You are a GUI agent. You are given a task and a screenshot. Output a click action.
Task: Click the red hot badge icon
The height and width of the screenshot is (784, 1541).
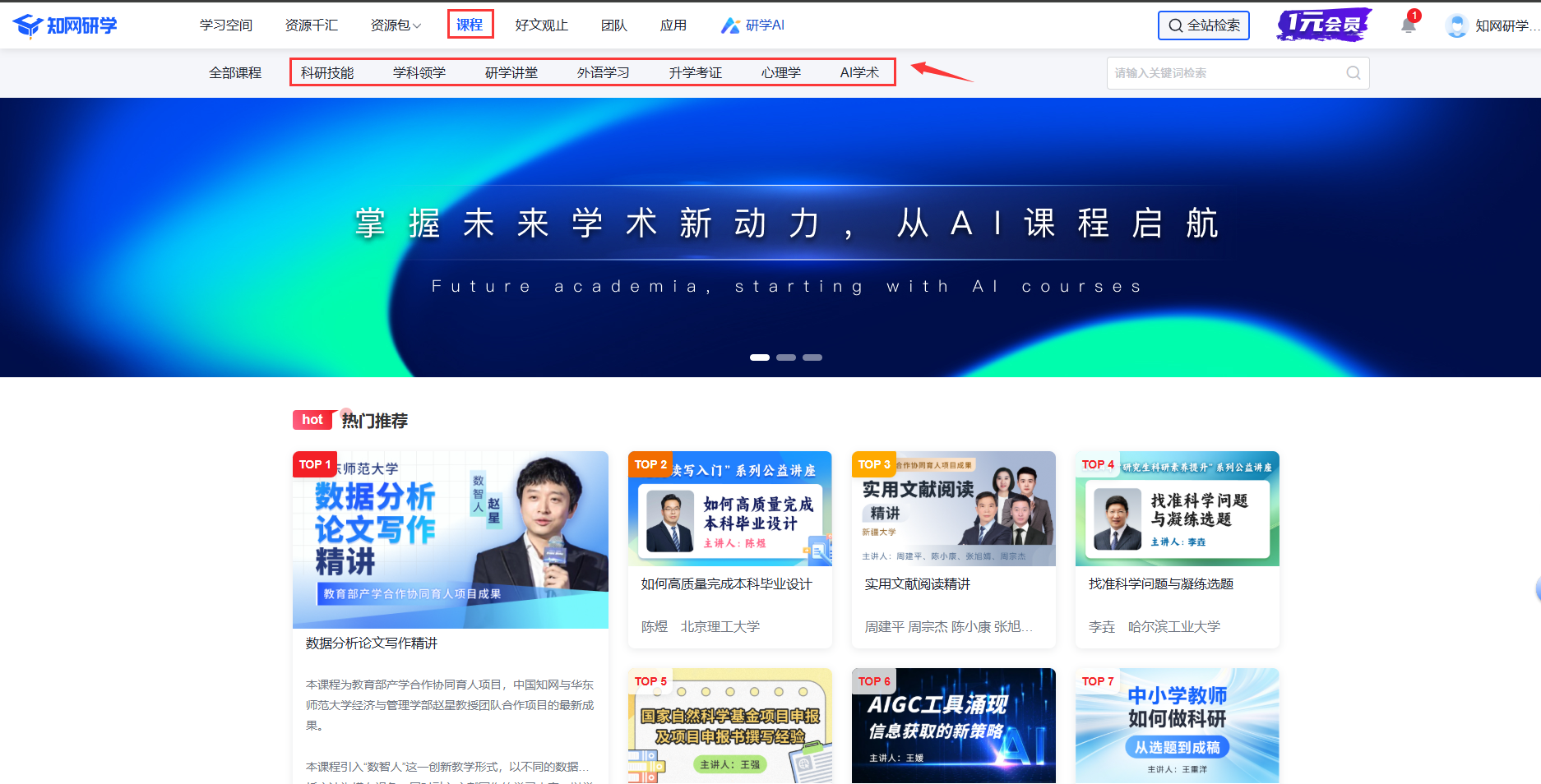tap(312, 420)
